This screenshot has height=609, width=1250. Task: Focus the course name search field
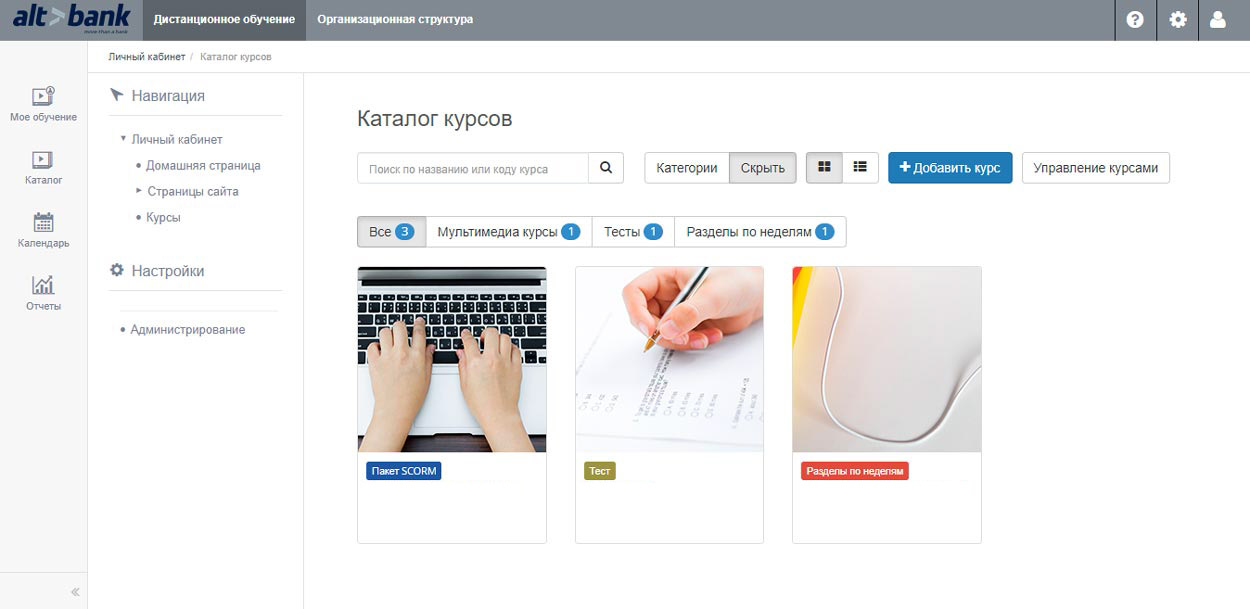click(x=473, y=168)
